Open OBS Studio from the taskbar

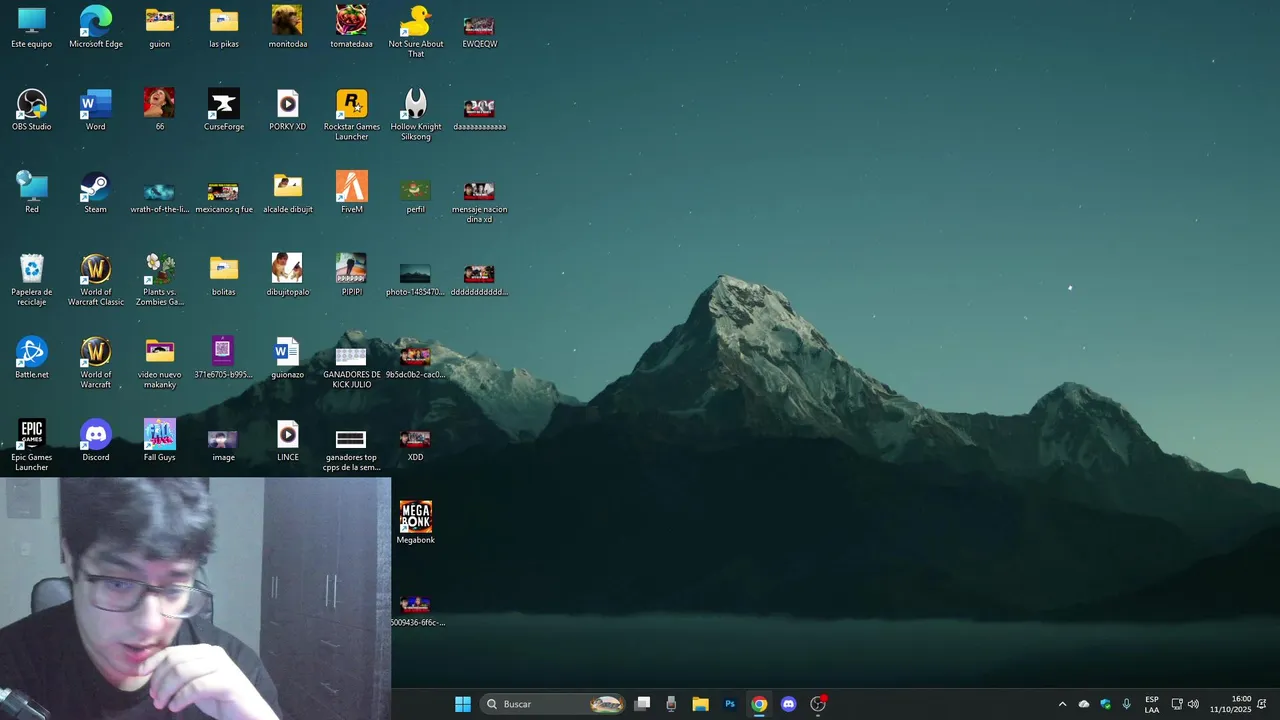pyautogui.click(x=818, y=704)
